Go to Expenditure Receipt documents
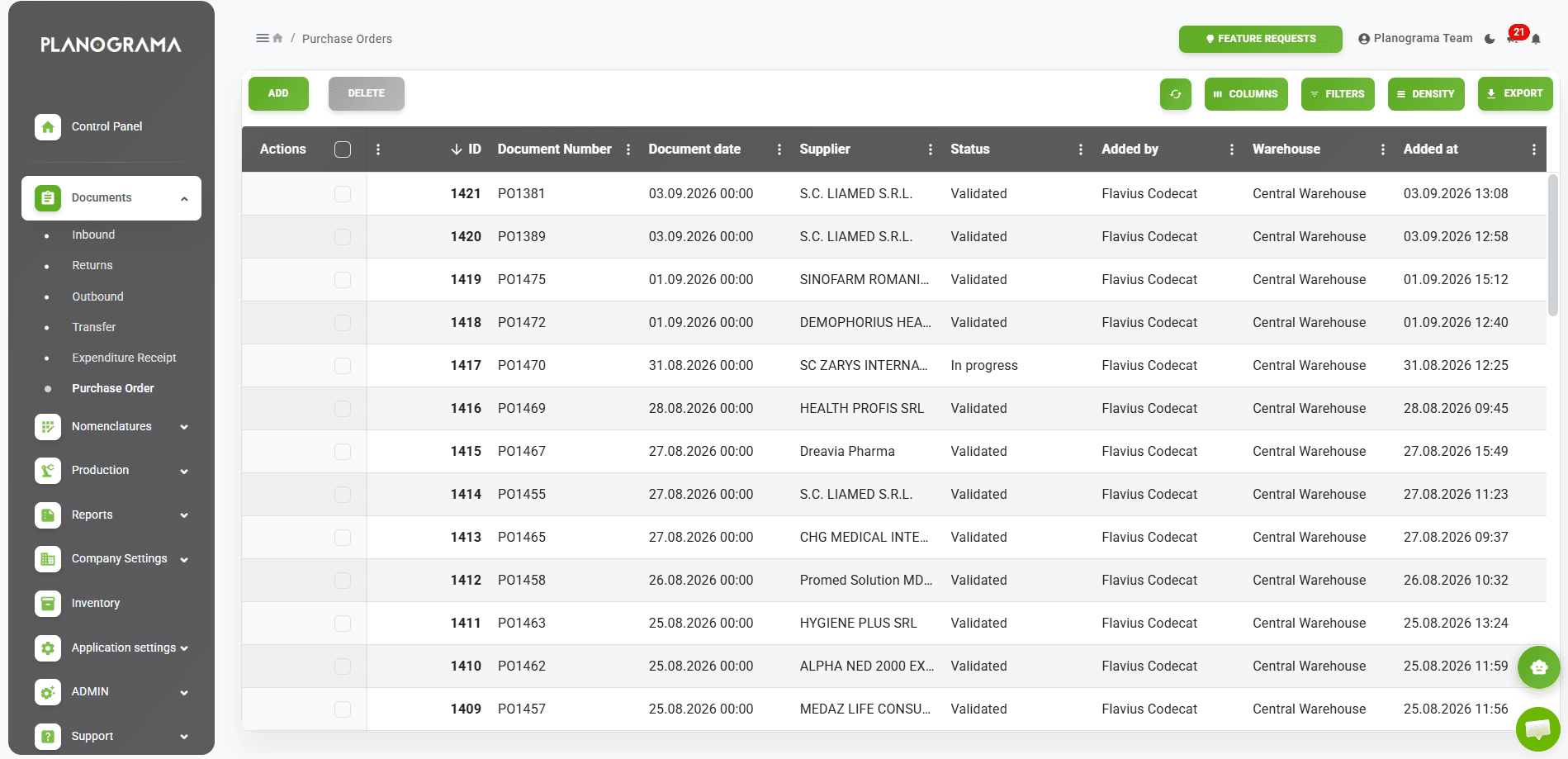This screenshot has width=1568, height=759. [x=124, y=358]
